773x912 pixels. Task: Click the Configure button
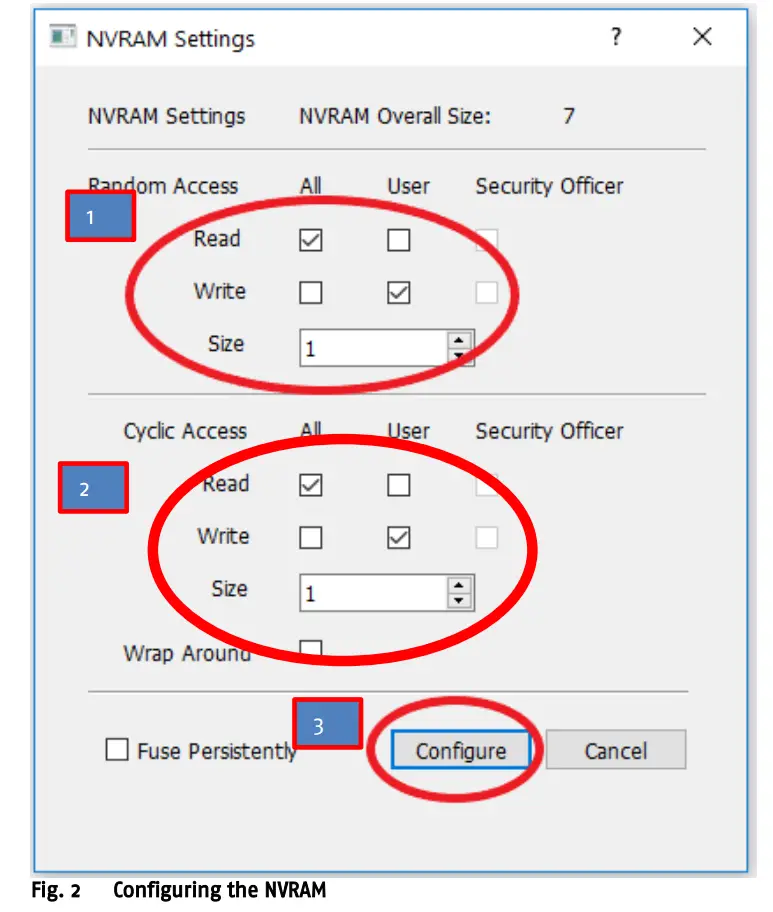(460, 750)
